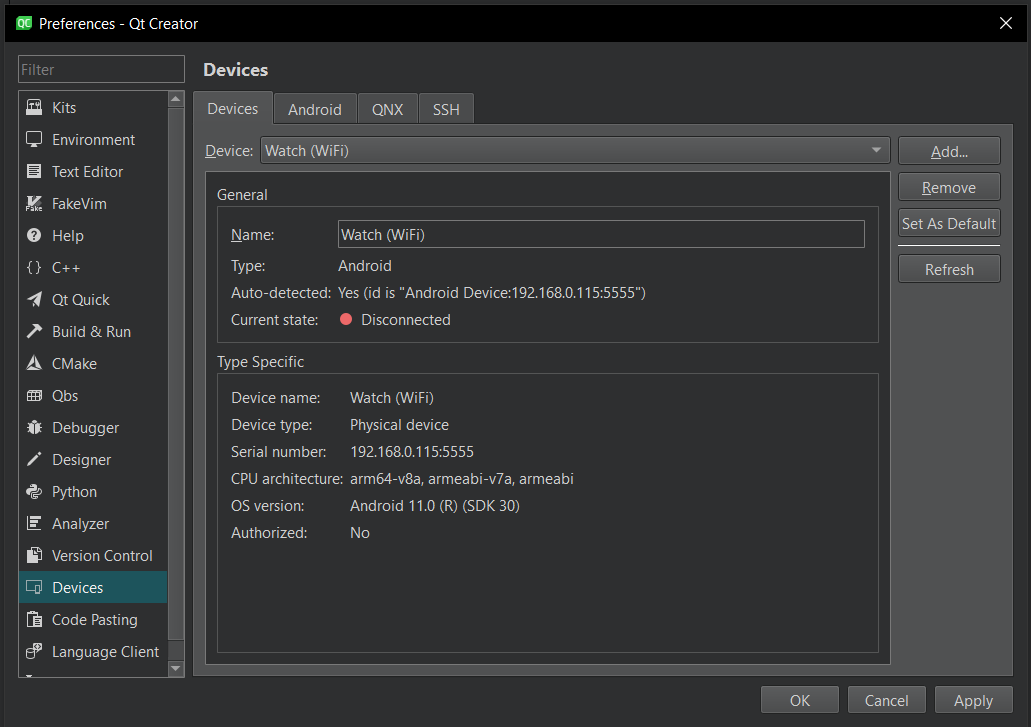Click the Text Editor icon
The image size is (1031, 727).
[34, 172]
